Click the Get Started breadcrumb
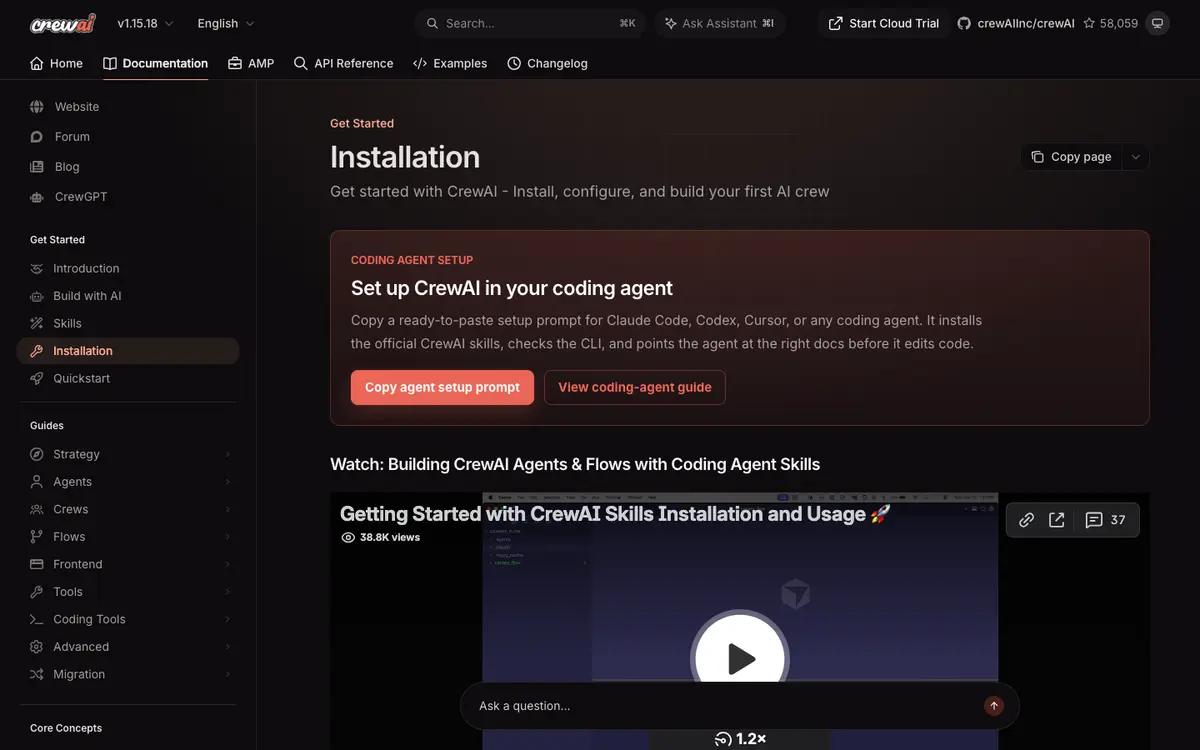 click(x=362, y=124)
